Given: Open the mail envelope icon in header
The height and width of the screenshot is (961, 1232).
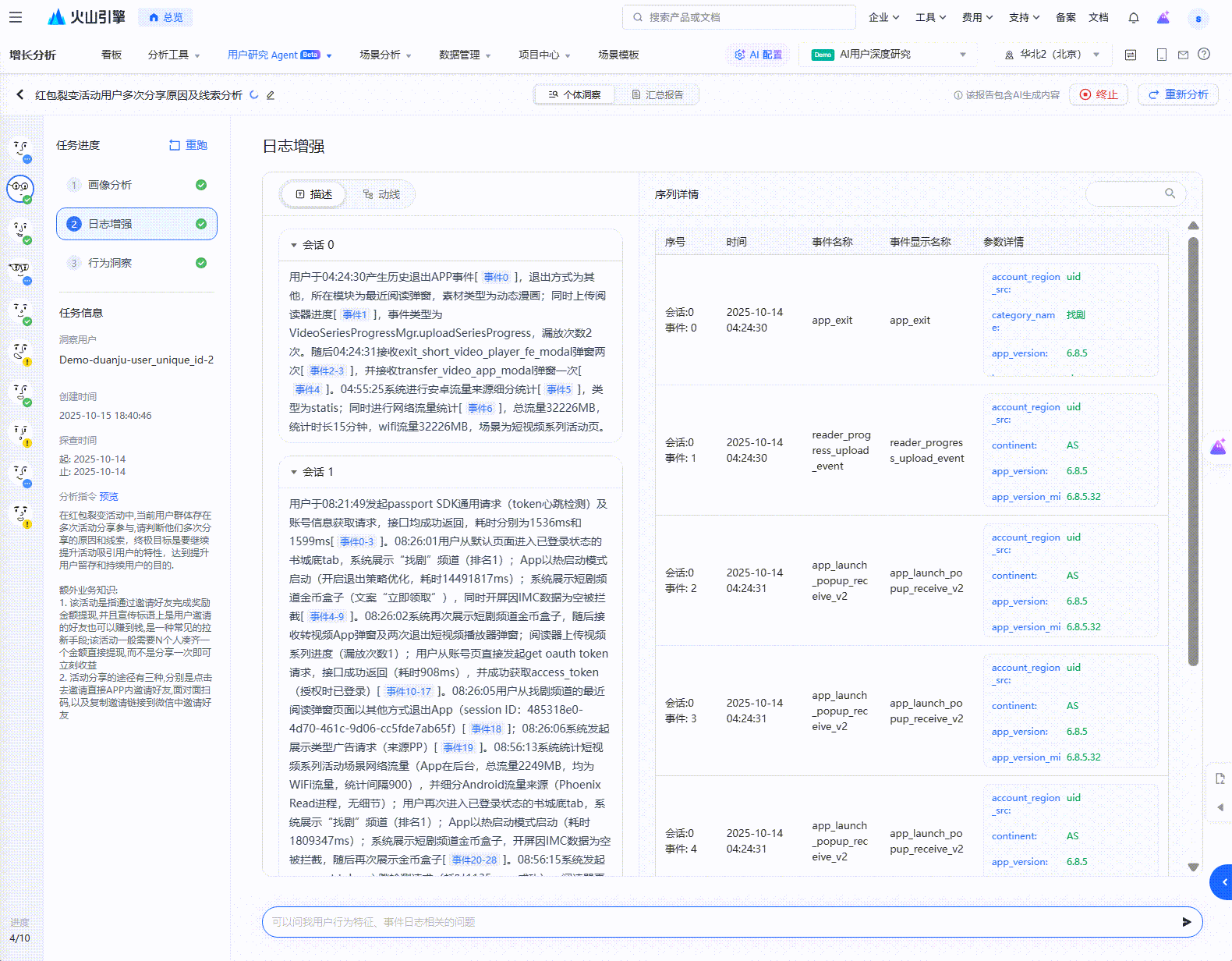Looking at the screenshot, I should point(1183,55).
